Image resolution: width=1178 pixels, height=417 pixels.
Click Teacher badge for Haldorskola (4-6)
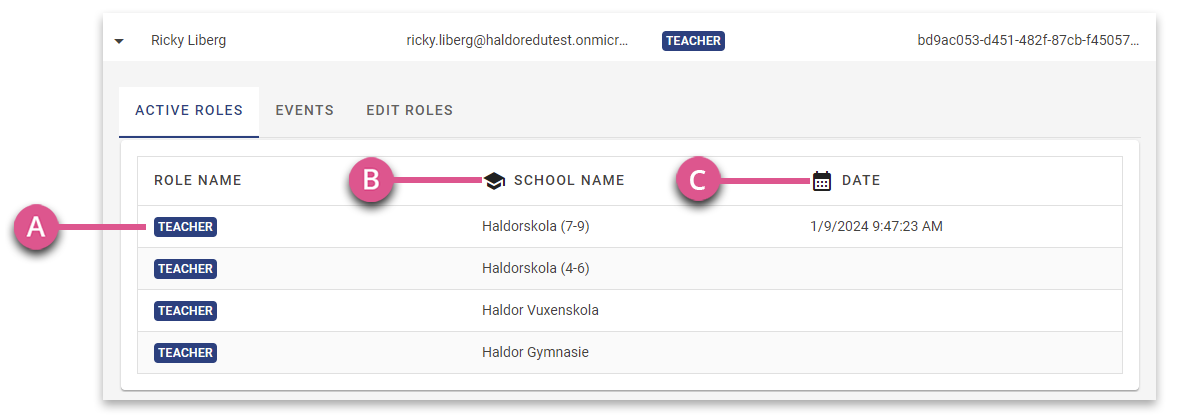pyautogui.click(x=186, y=269)
